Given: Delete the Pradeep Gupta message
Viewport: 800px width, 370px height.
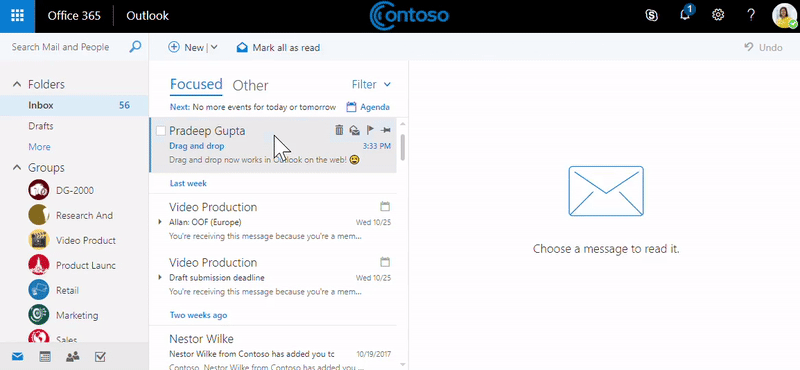Looking at the screenshot, I should 339,130.
